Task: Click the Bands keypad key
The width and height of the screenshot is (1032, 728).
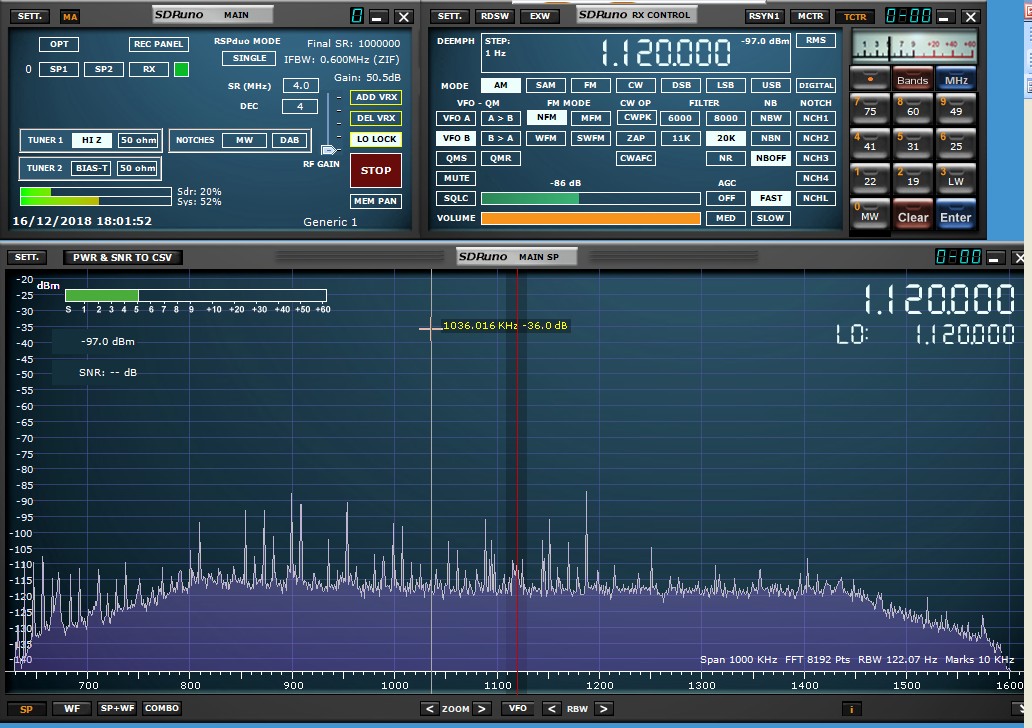Action: [913, 79]
